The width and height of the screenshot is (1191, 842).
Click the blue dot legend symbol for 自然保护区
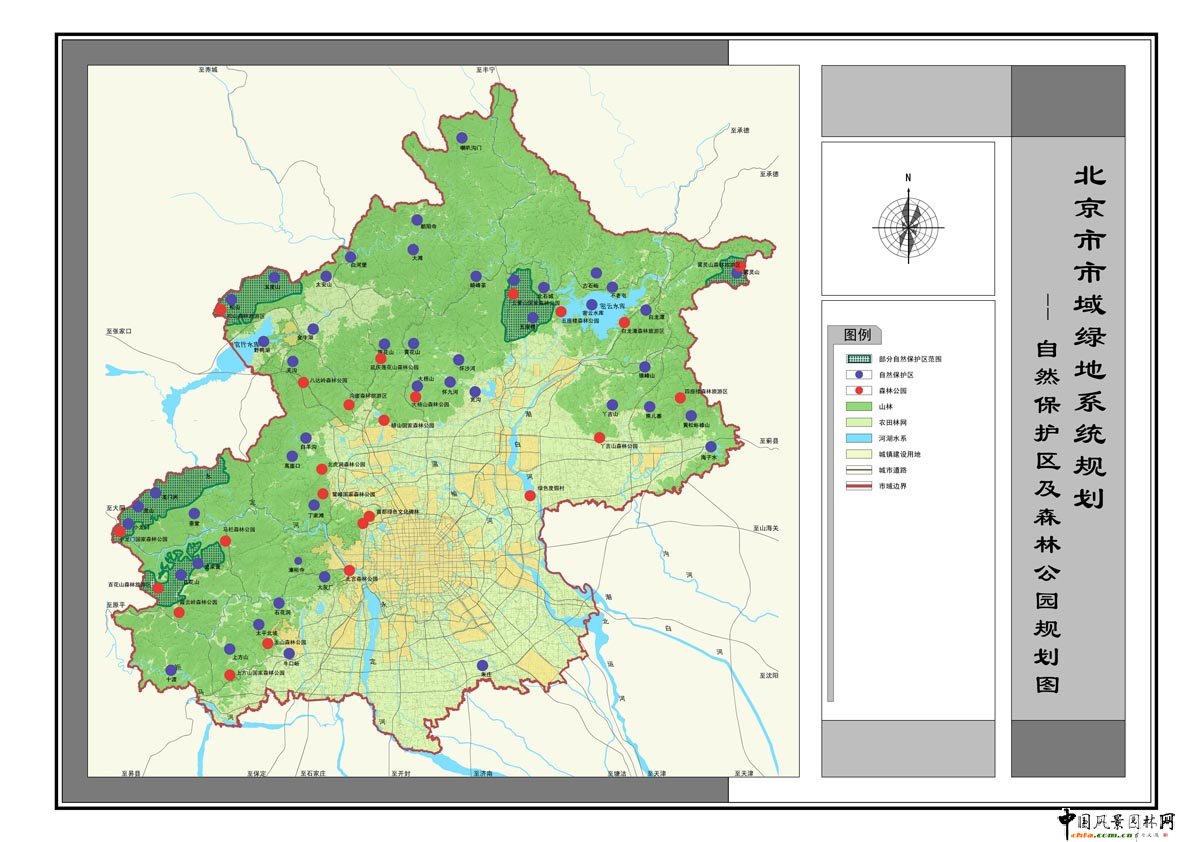[x=858, y=374]
